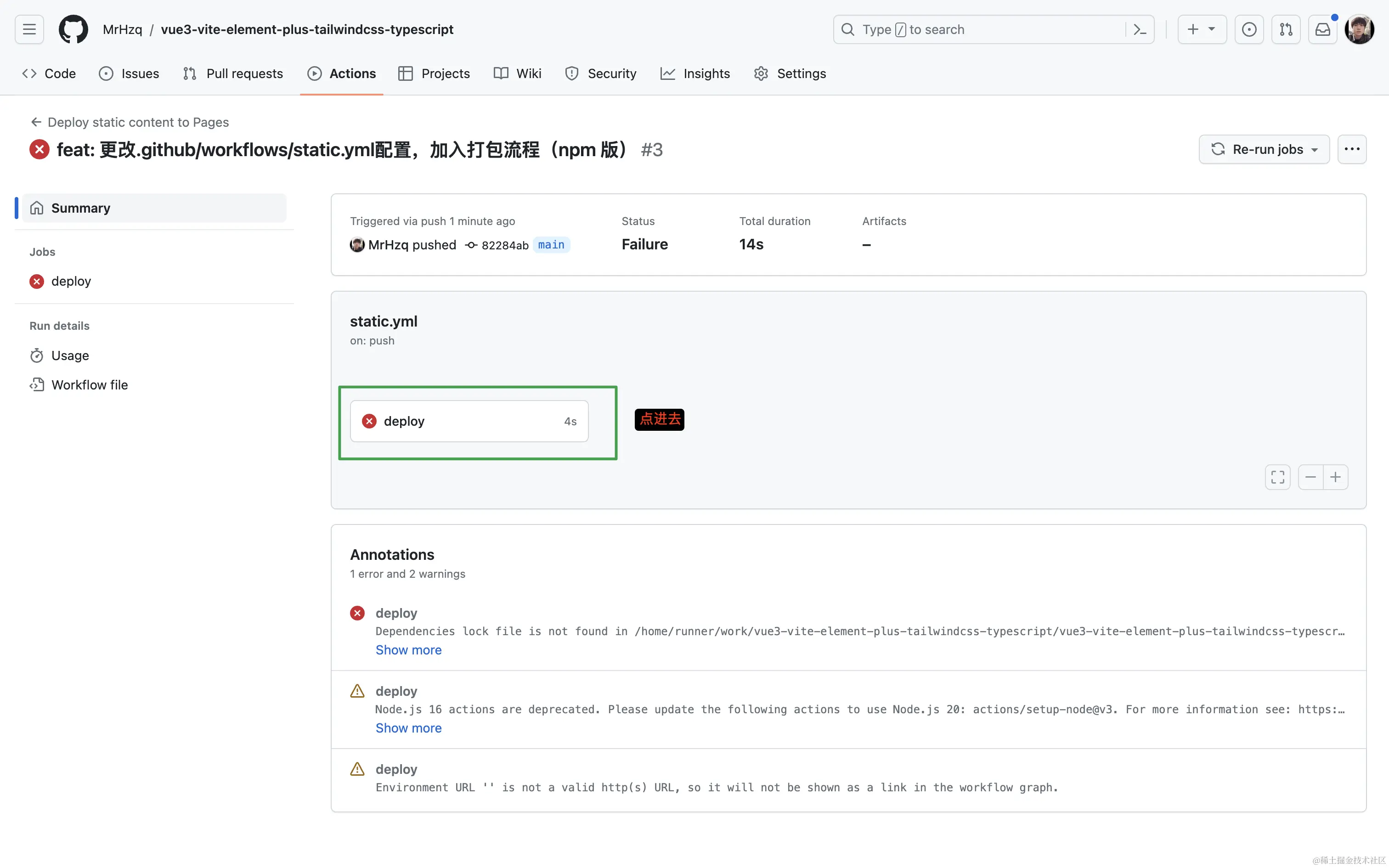The image size is (1389, 868).
Task: Show more of the lock file error
Action: tap(408, 650)
